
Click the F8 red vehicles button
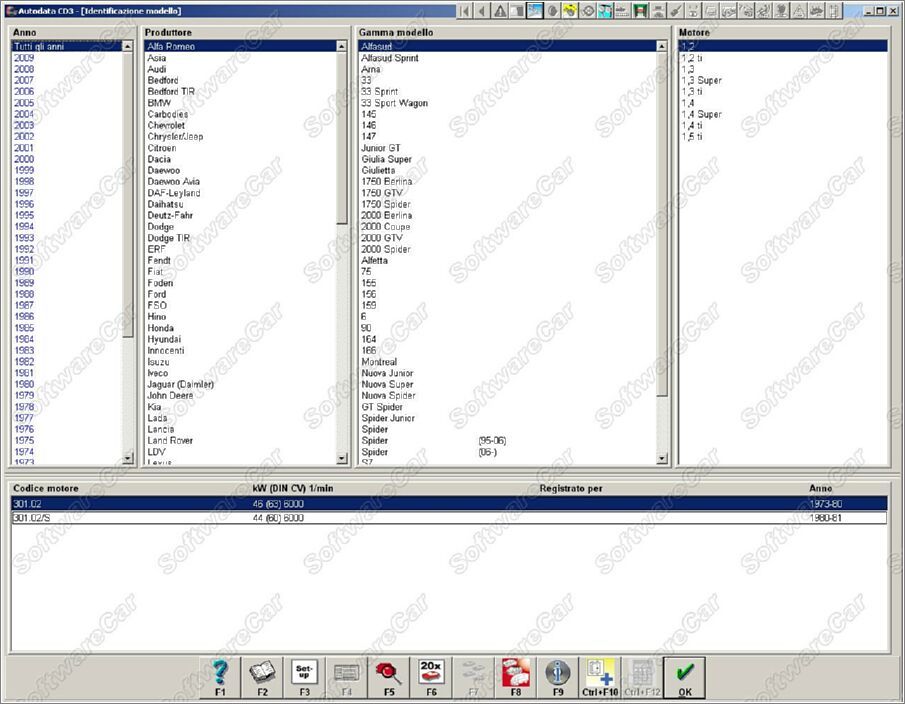(515, 677)
